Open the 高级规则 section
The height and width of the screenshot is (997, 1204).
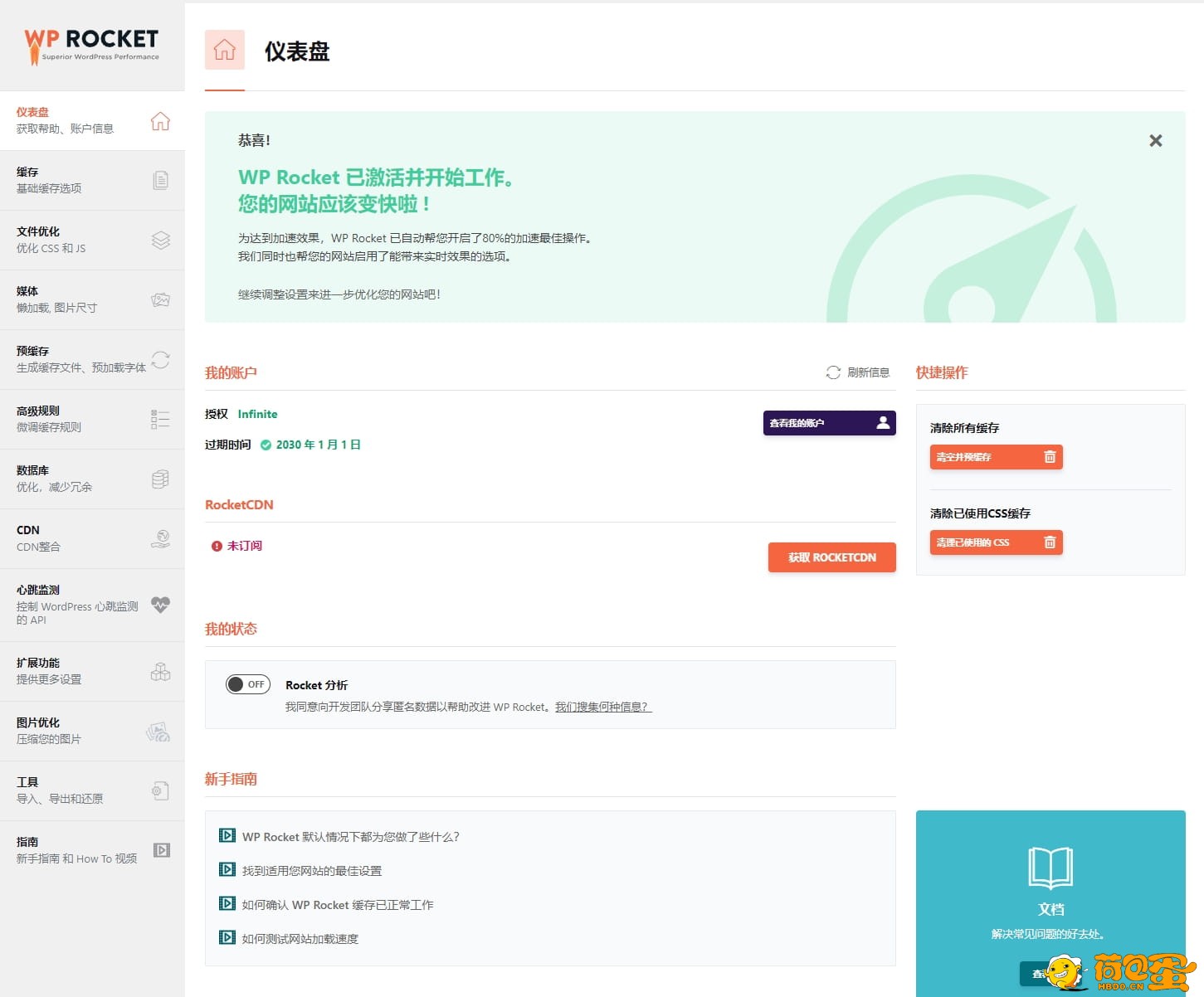coord(92,419)
